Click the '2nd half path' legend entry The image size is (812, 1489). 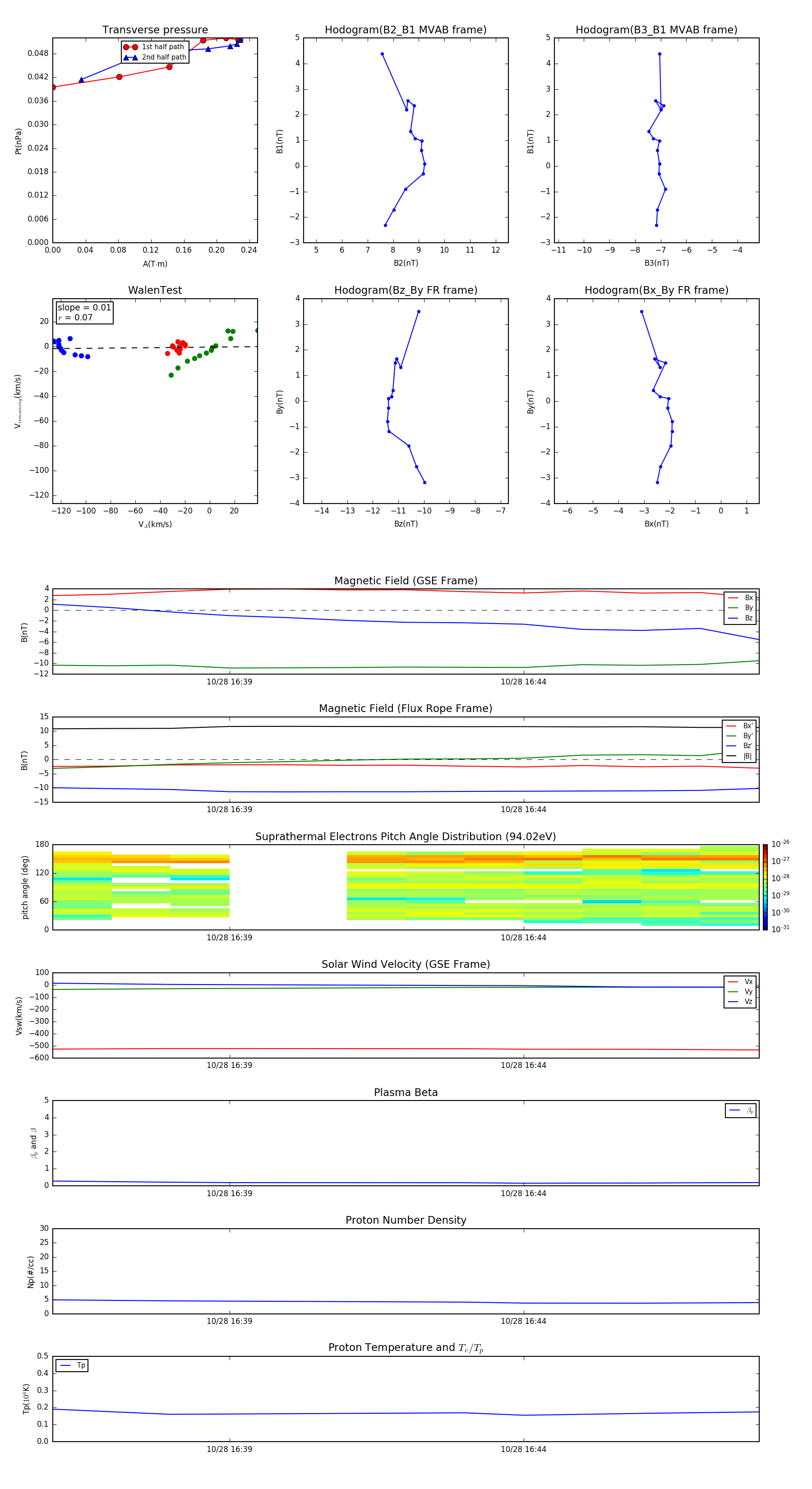[155, 57]
